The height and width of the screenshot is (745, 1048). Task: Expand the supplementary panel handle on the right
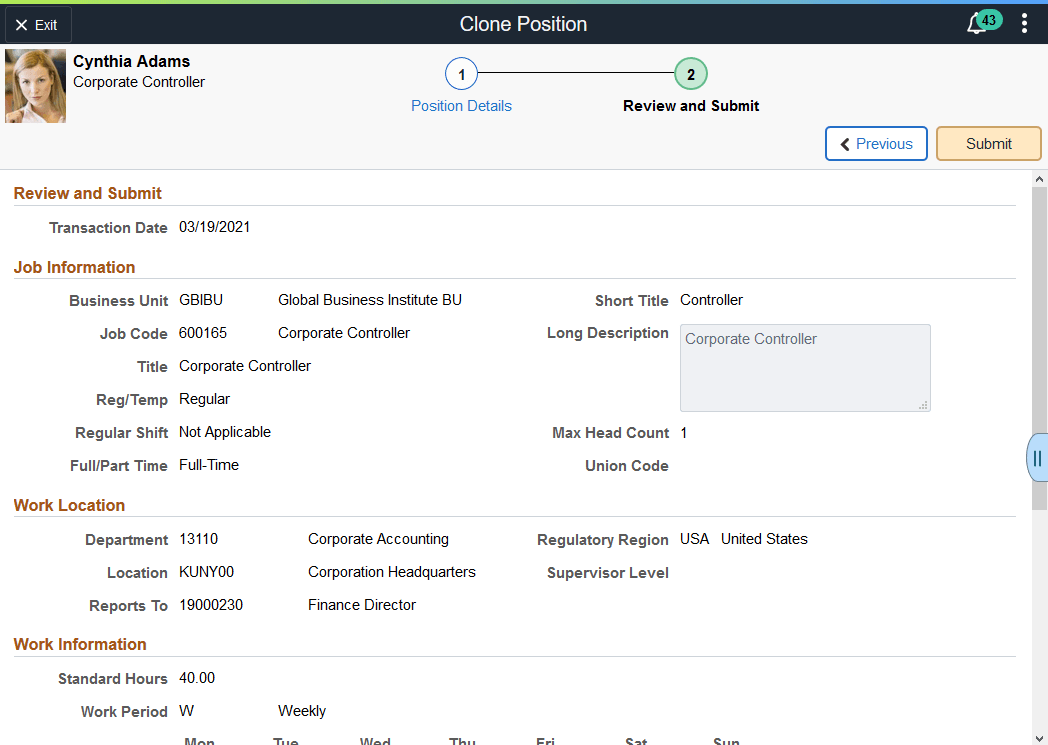click(x=1037, y=457)
